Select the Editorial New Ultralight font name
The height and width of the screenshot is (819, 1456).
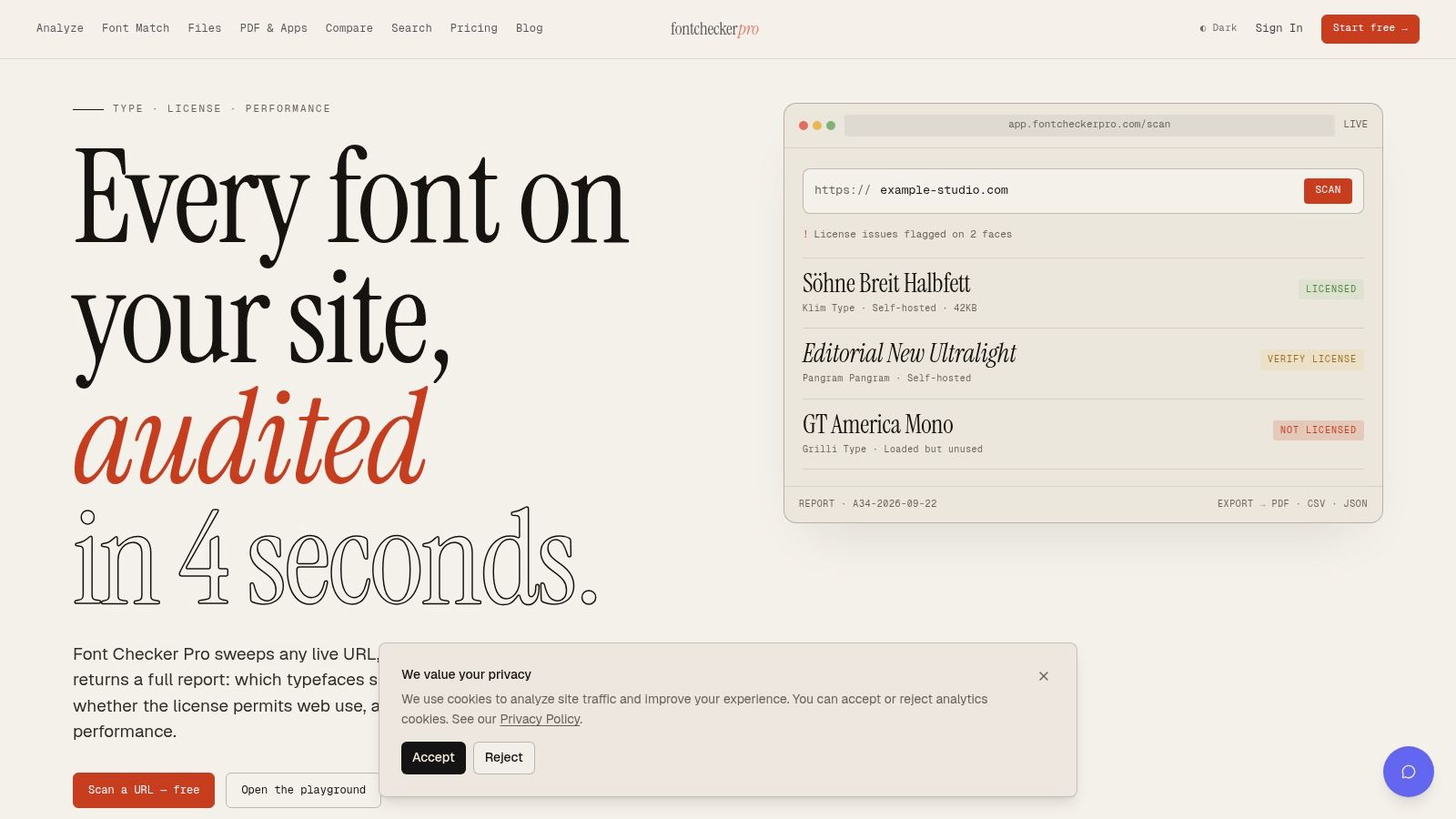[x=909, y=353]
